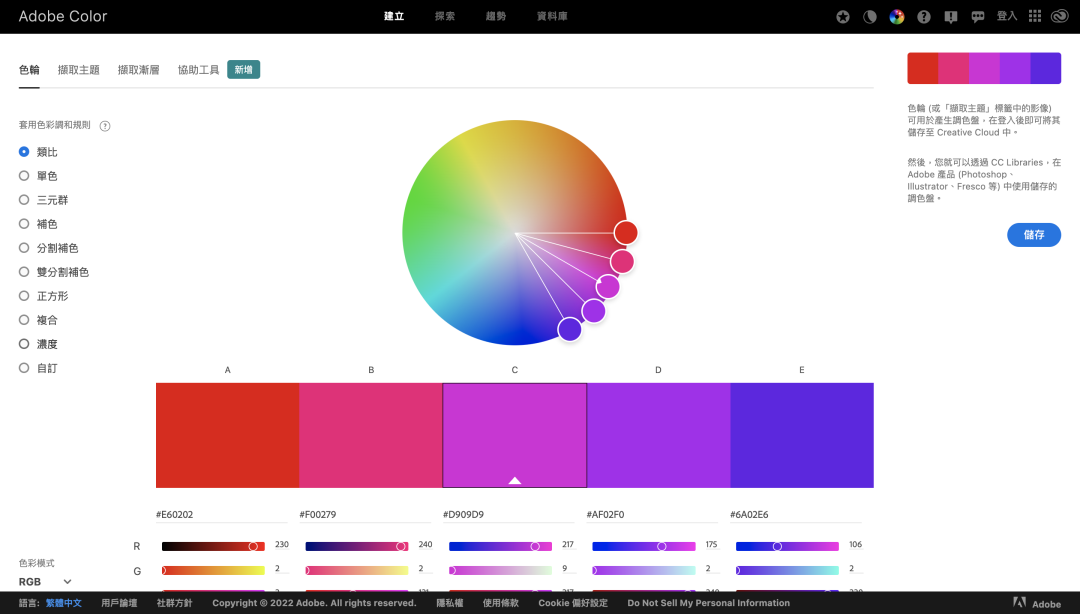The height and width of the screenshot is (614, 1080).
Task: Choose the 濃度 harmony rule
Action: coord(39,344)
